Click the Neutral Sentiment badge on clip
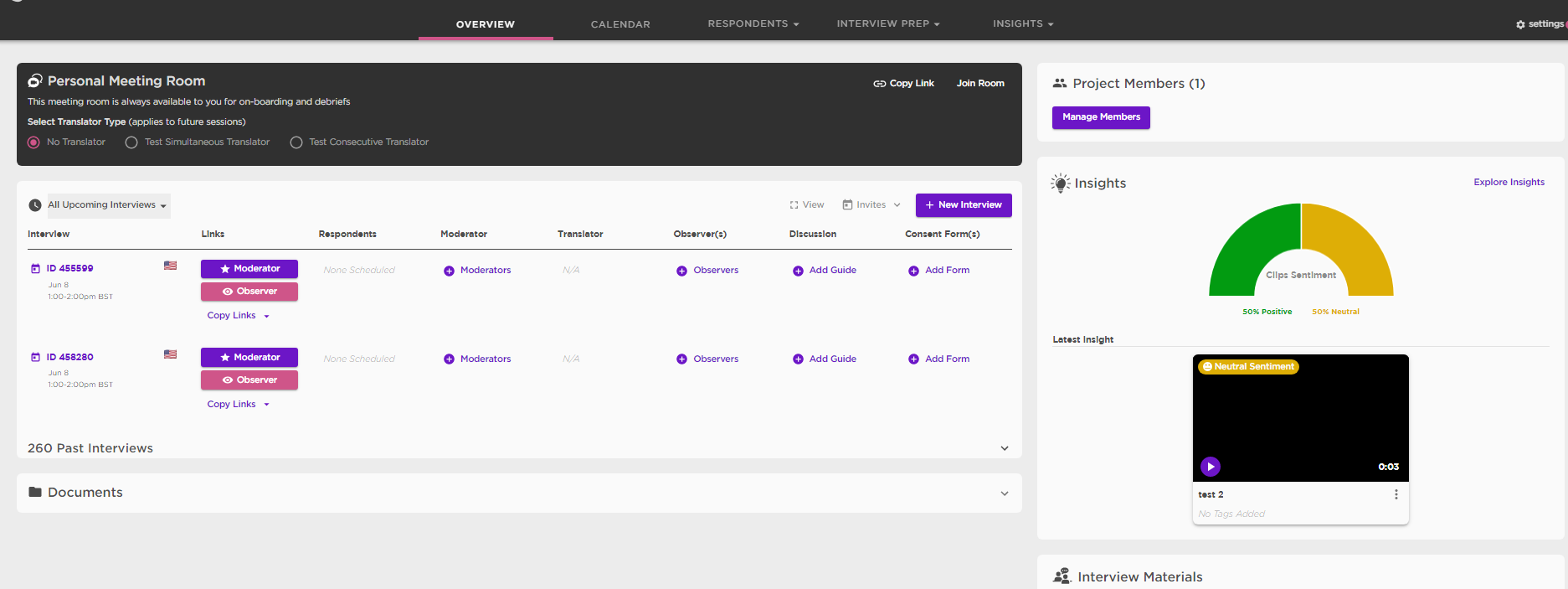This screenshot has width=1568, height=589. coord(1248,367)
